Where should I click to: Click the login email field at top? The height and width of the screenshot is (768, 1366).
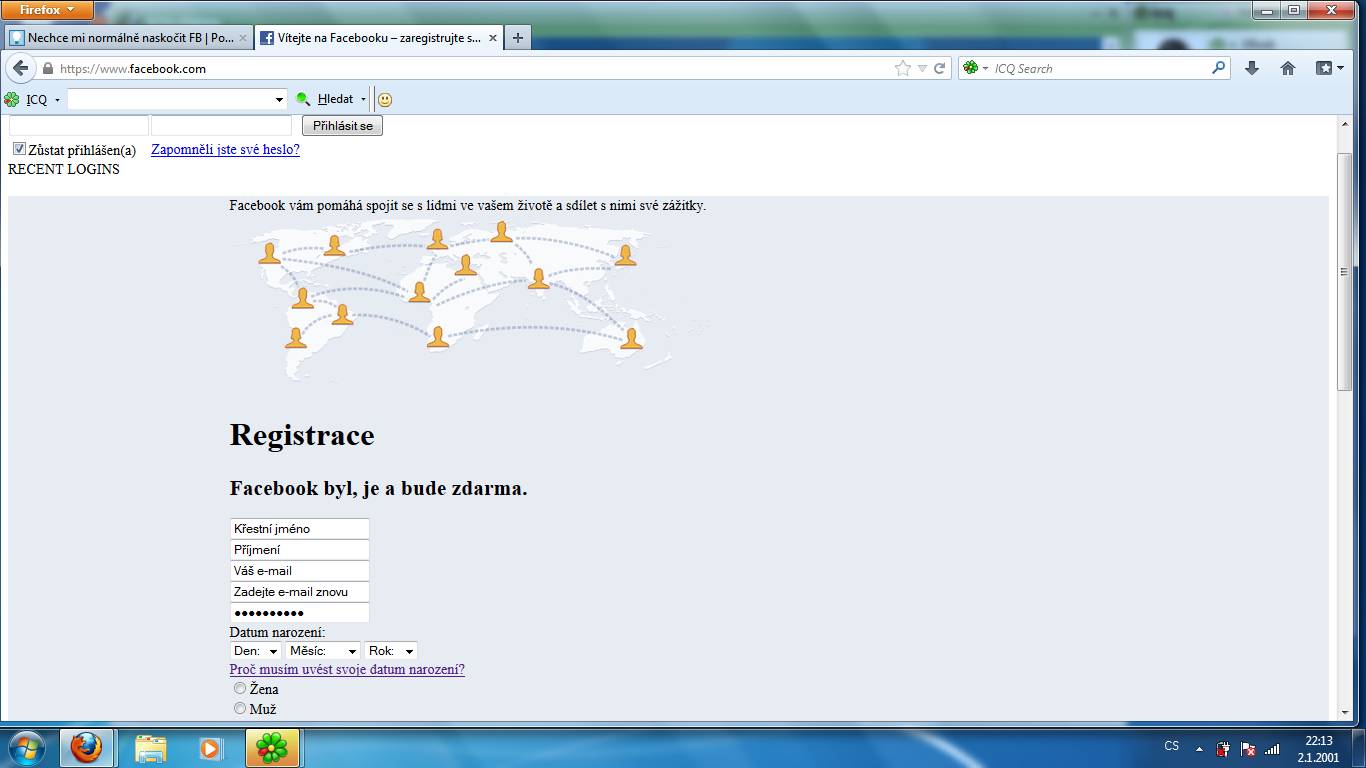coord(79,126)
